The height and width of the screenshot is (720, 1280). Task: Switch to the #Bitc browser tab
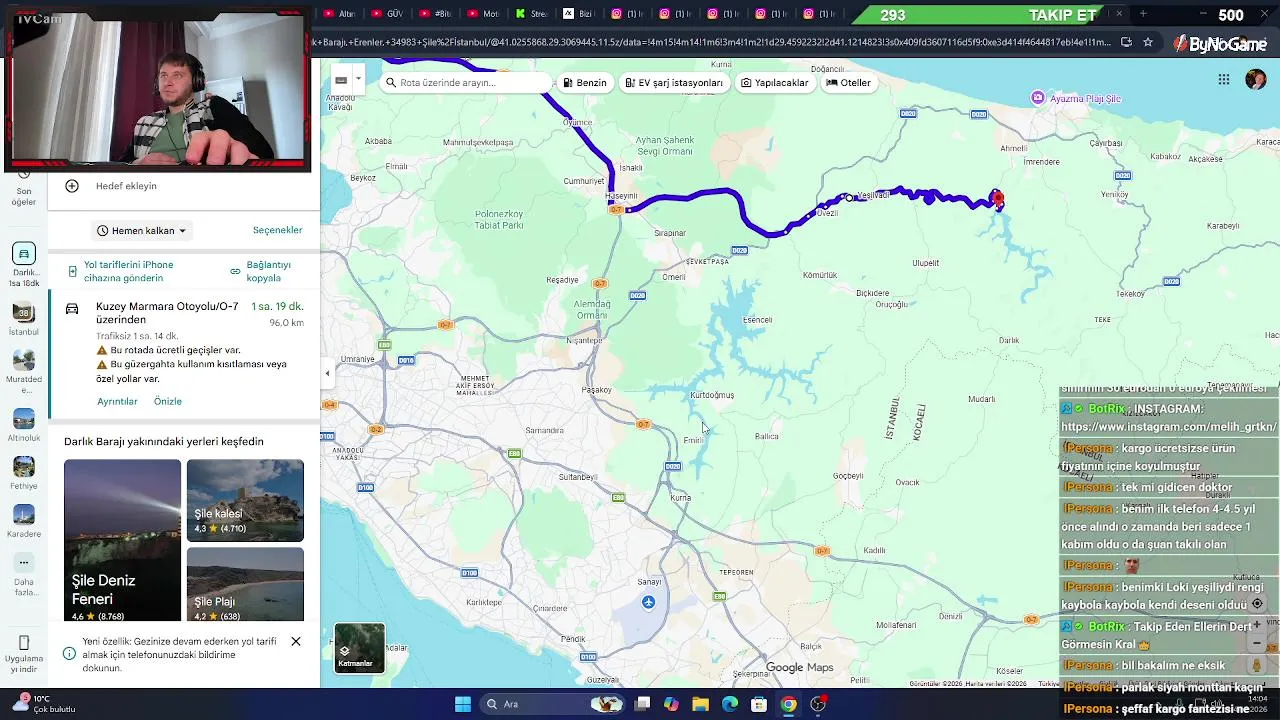[436, 14]
